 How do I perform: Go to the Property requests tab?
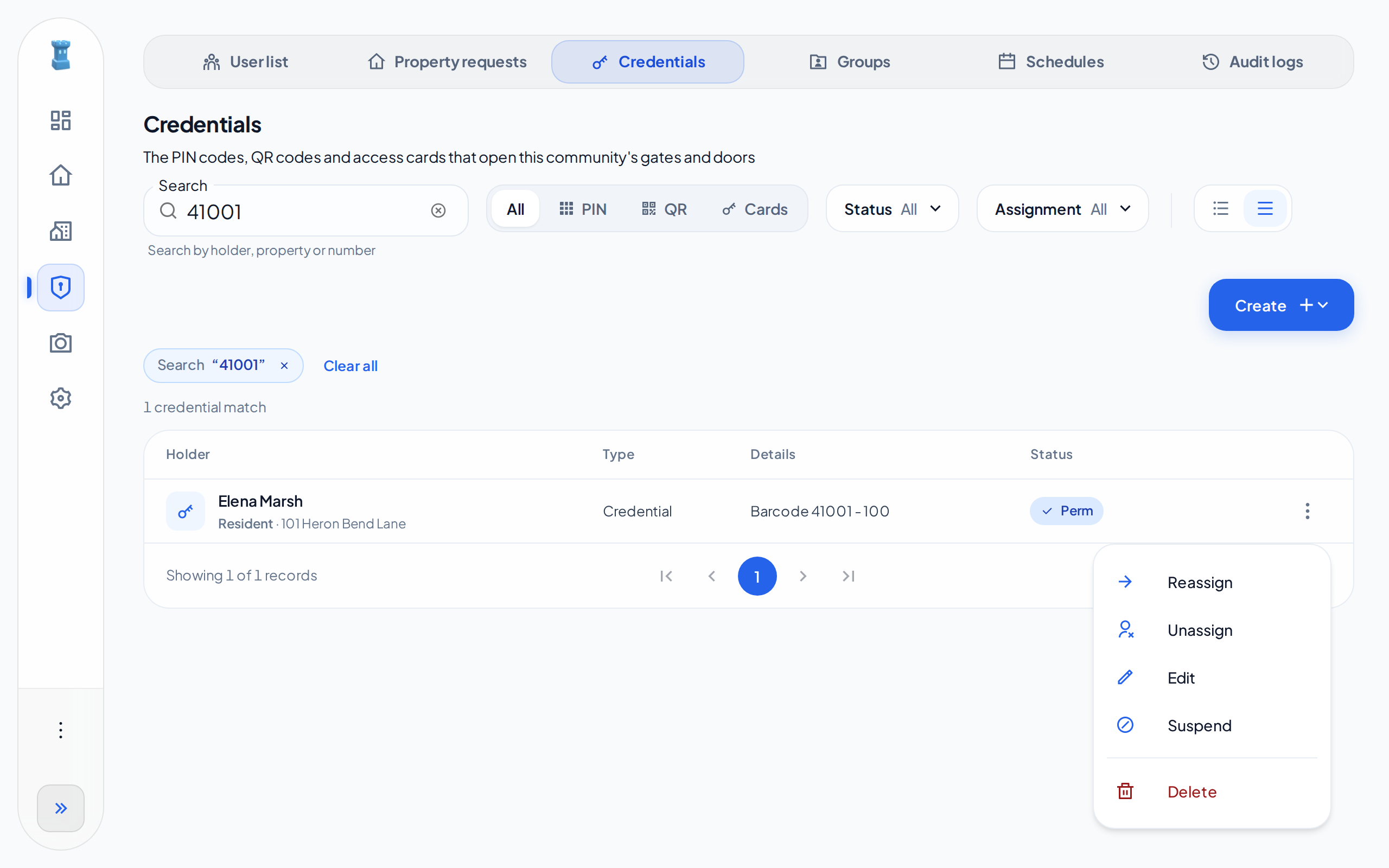click(446, 61)
